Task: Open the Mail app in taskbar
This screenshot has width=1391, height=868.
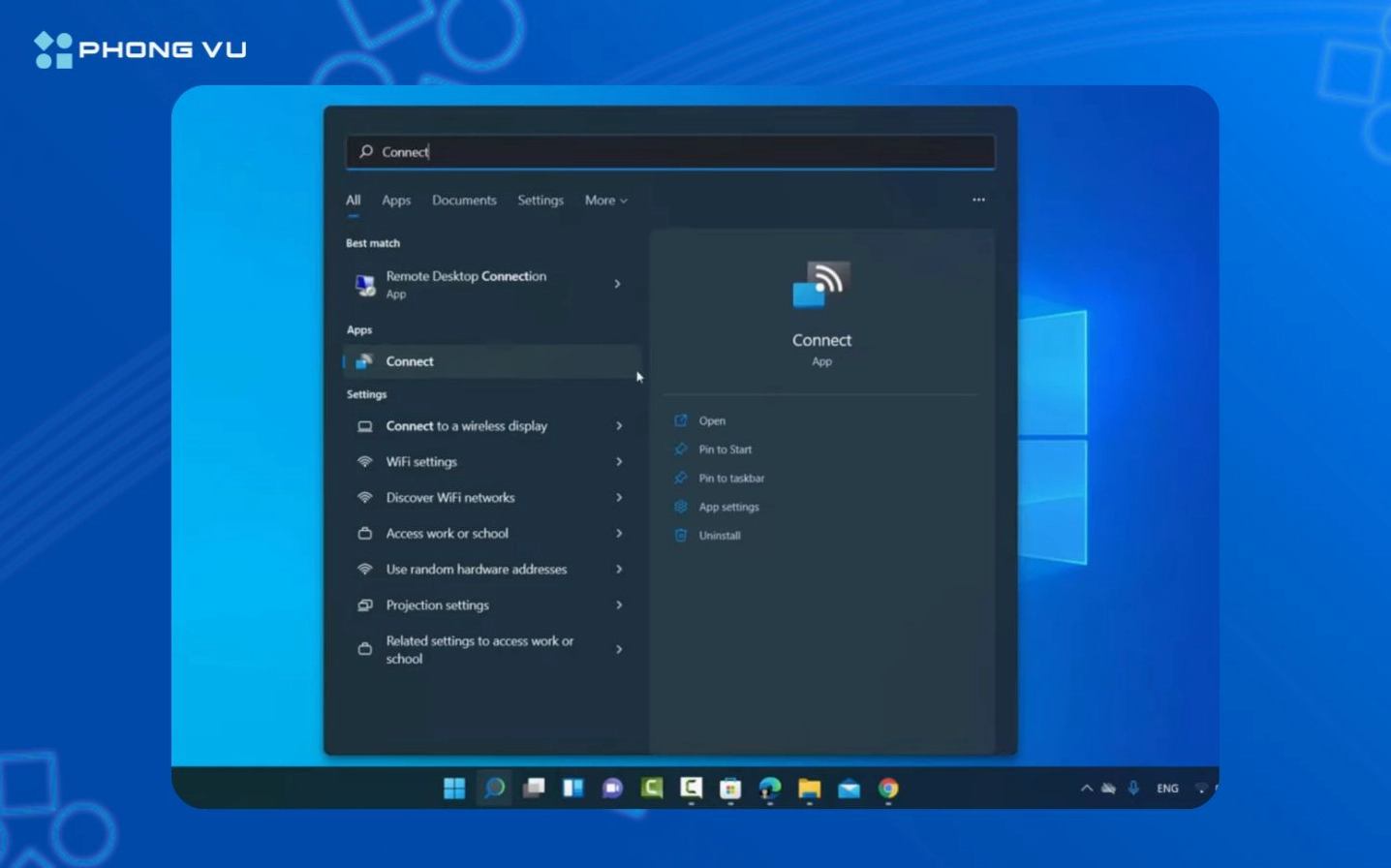Action: pyautogui.click(x=849, y=789)
